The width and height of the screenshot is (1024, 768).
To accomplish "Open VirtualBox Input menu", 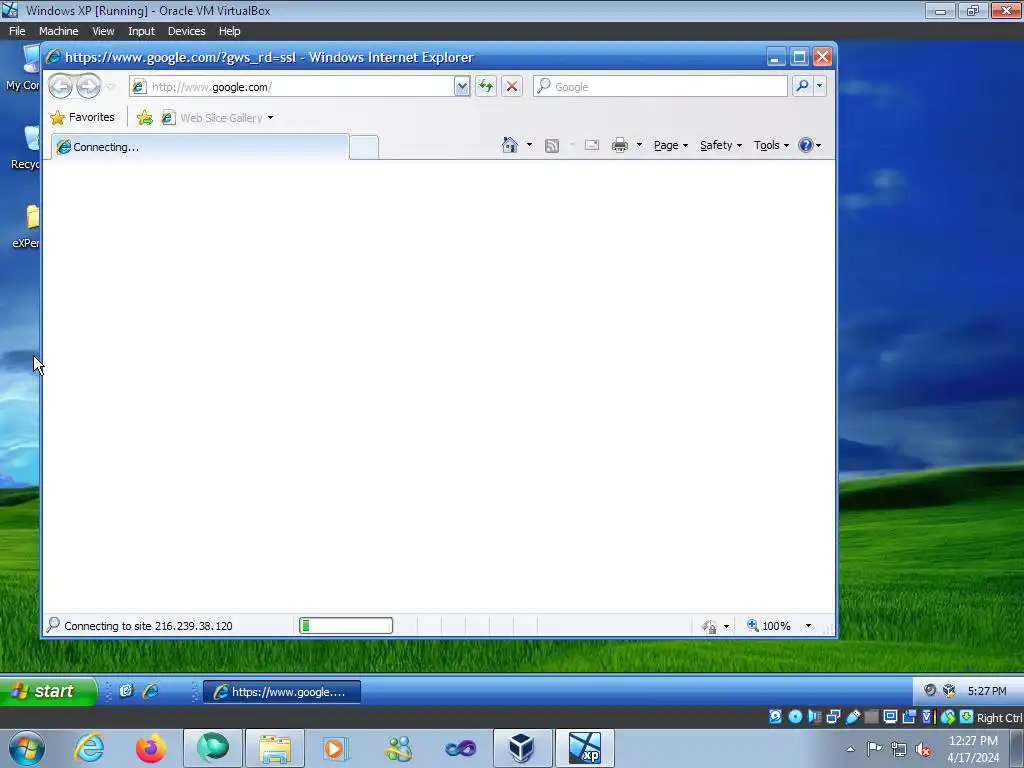I will [141, 31].
